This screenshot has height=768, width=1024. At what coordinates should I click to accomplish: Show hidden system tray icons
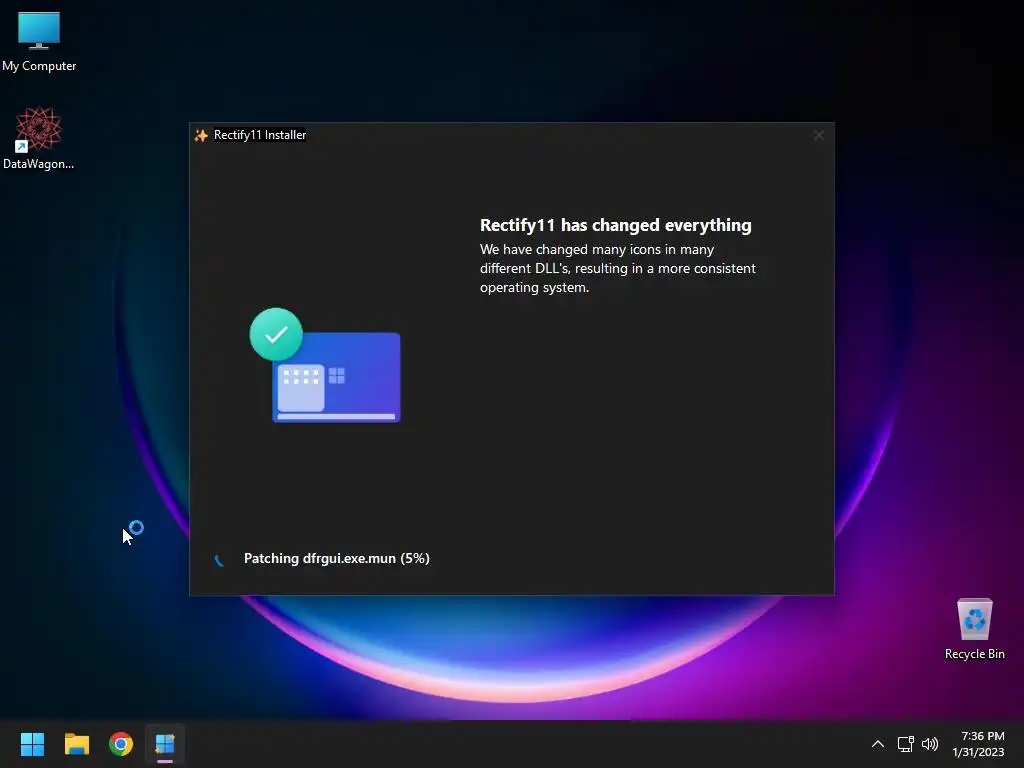878,744
